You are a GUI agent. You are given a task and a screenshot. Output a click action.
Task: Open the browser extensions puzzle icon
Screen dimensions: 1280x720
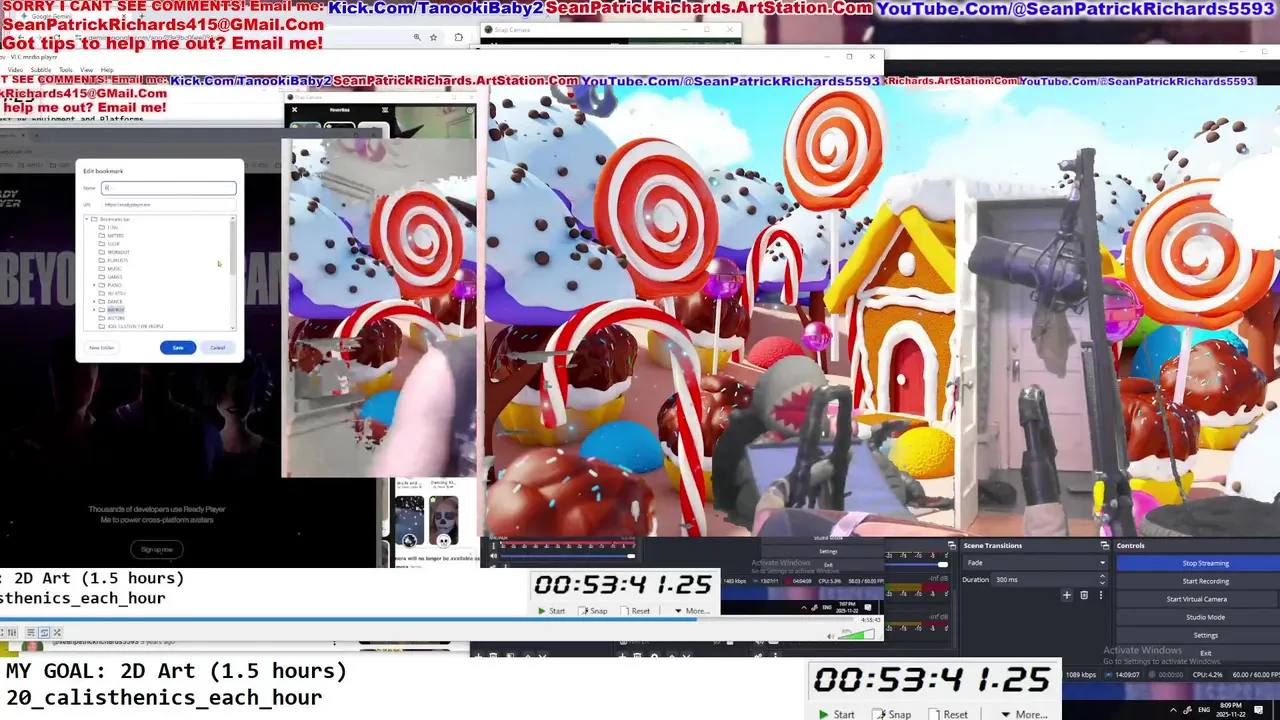coord(458,37)
